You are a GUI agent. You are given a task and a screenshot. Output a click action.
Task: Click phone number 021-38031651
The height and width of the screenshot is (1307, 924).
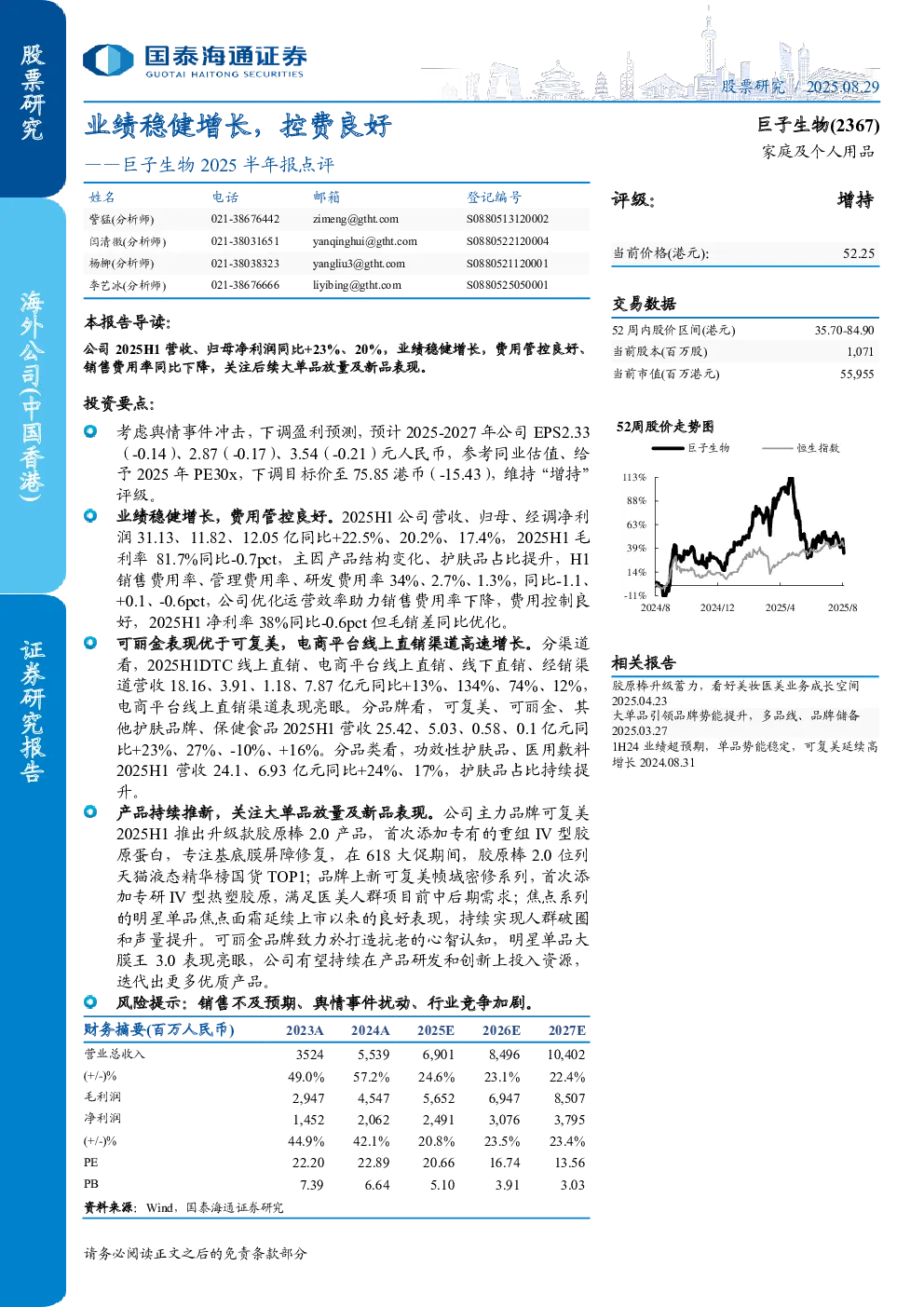(245, 241)
